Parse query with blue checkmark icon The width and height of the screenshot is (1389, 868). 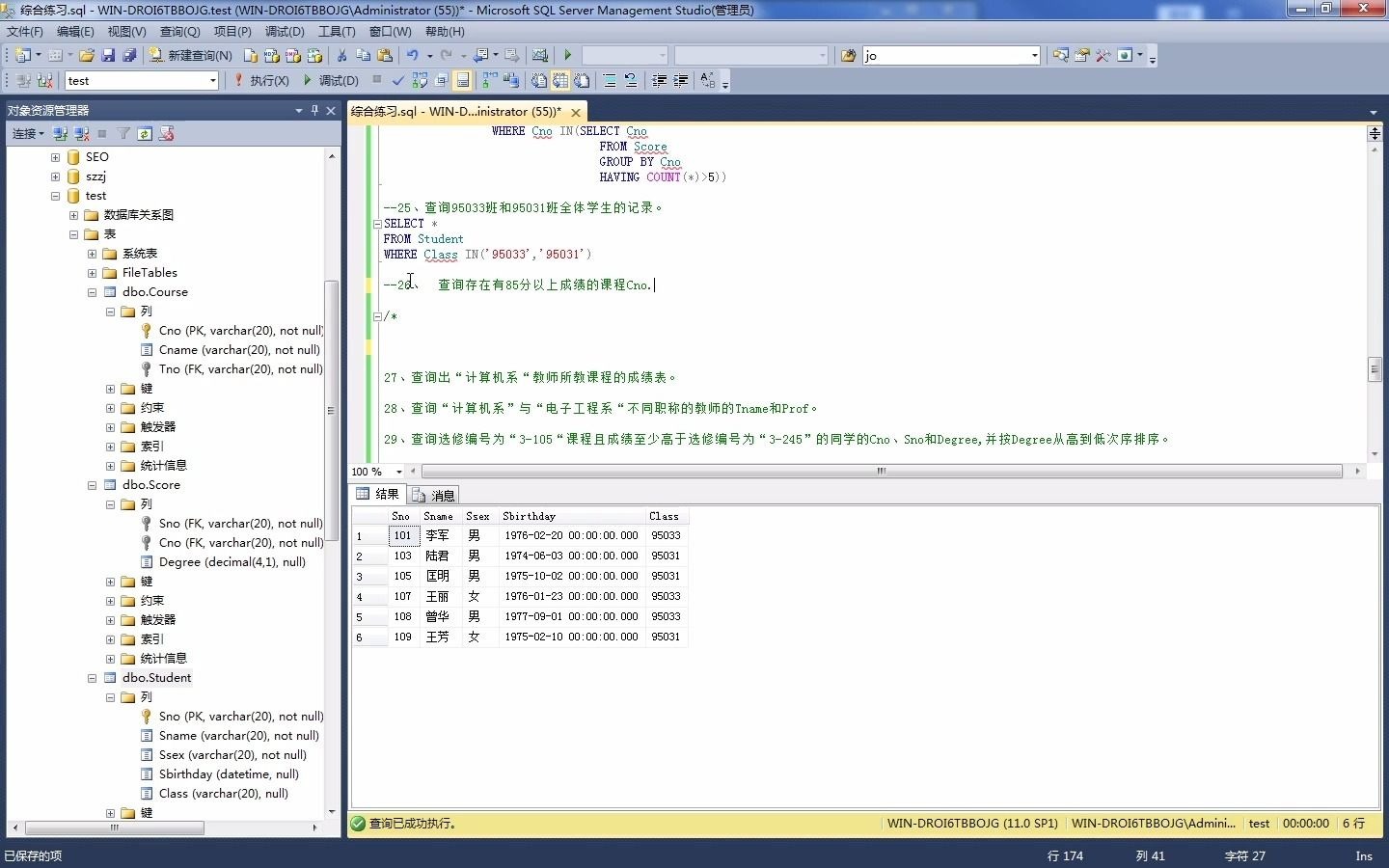399,80
